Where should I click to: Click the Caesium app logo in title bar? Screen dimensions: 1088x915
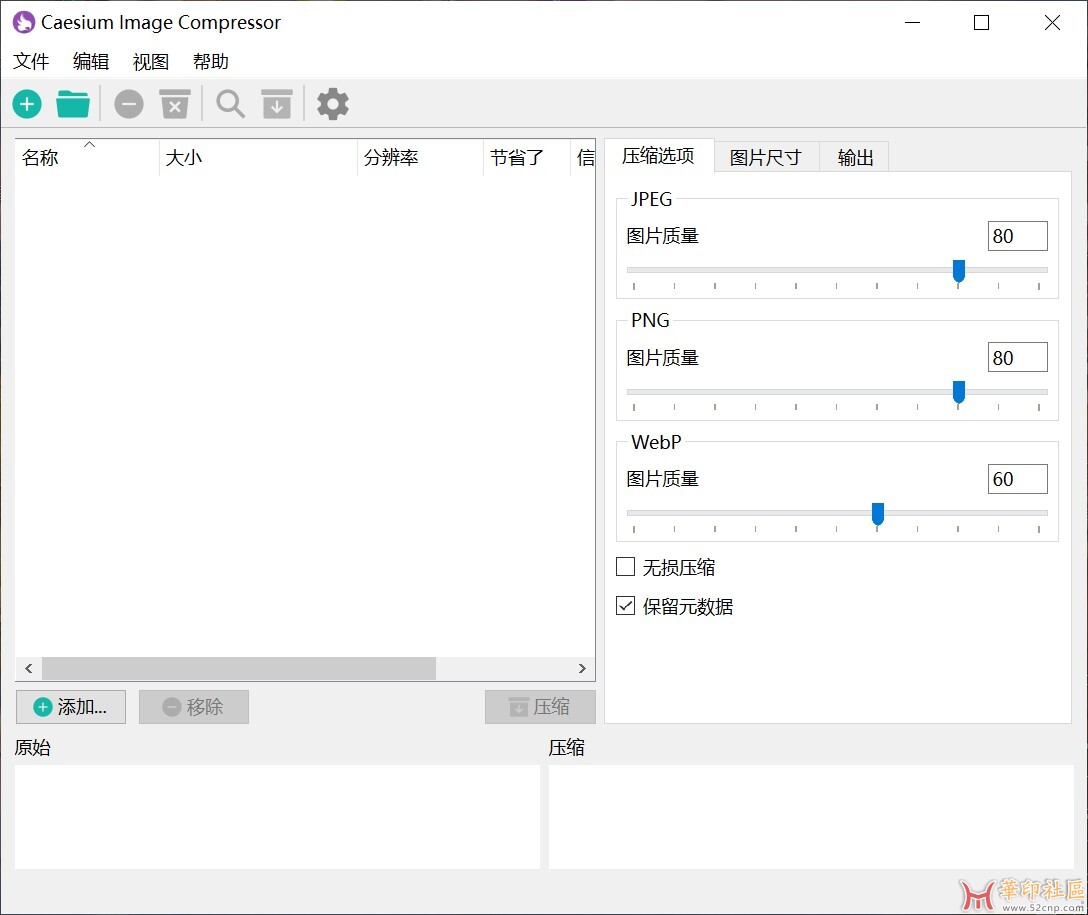click(x=24, y=22)
